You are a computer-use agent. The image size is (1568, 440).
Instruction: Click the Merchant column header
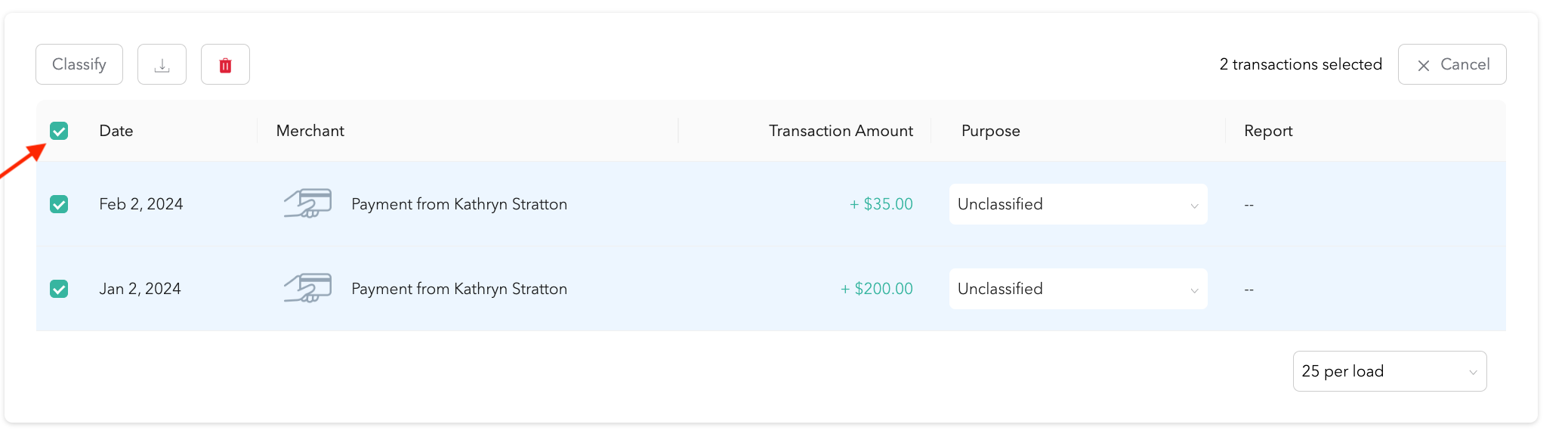click(310, 131)
